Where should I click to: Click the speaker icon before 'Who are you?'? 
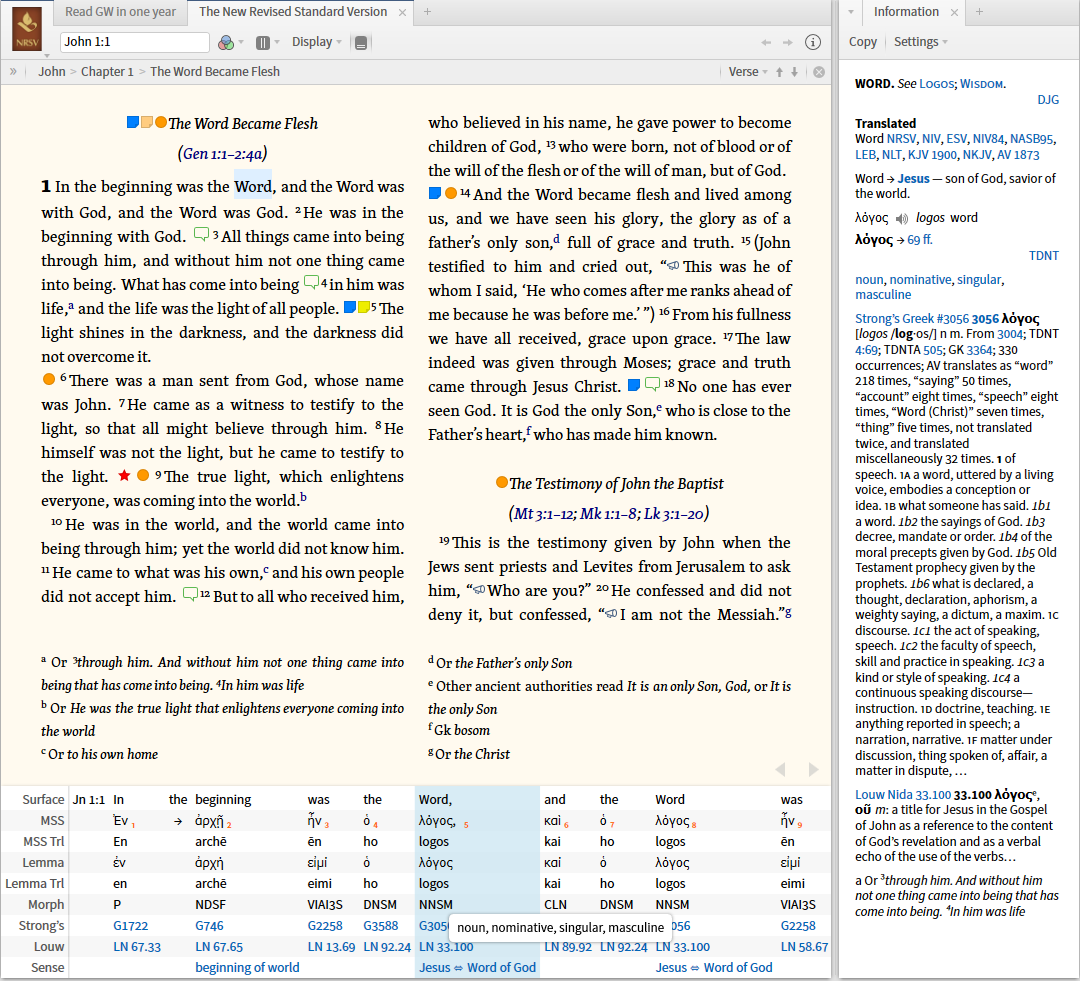[479, 590]
